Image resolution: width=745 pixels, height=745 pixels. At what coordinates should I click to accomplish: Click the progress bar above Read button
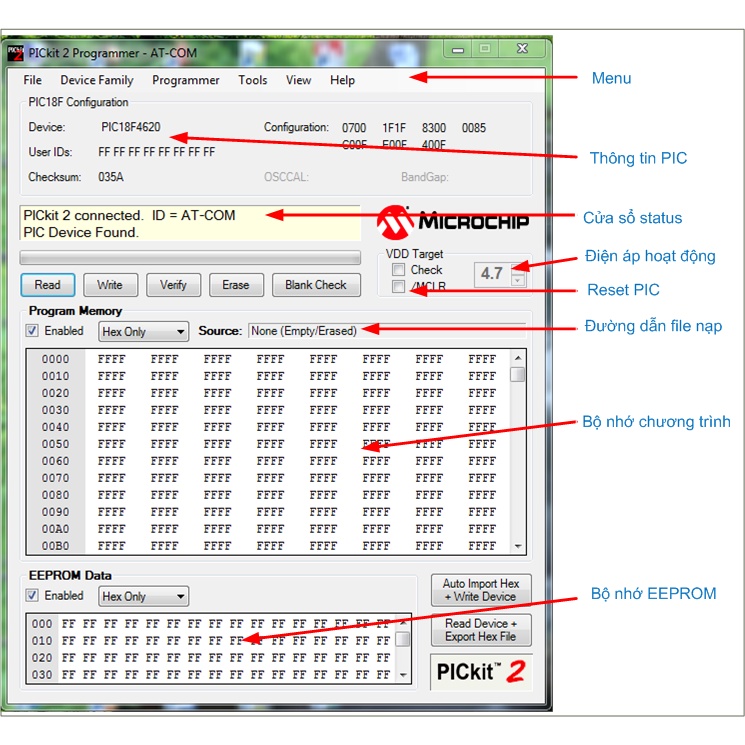(190, 257)
